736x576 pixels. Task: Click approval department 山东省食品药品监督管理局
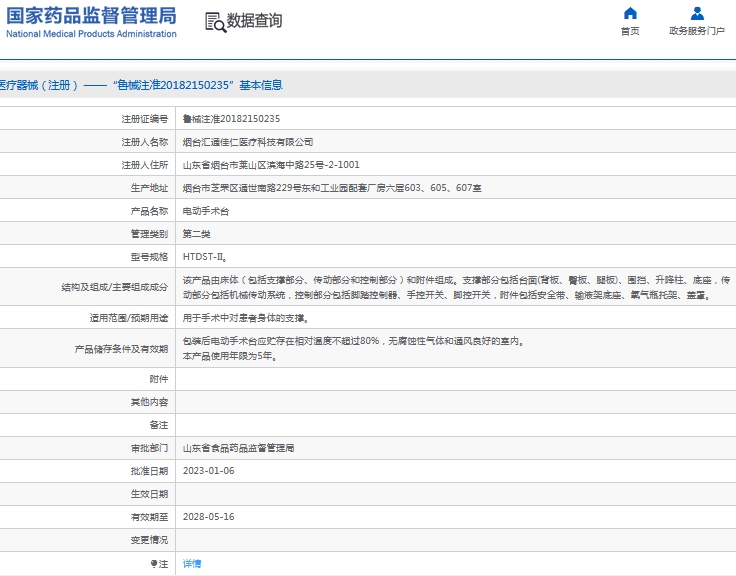[238, 448]
